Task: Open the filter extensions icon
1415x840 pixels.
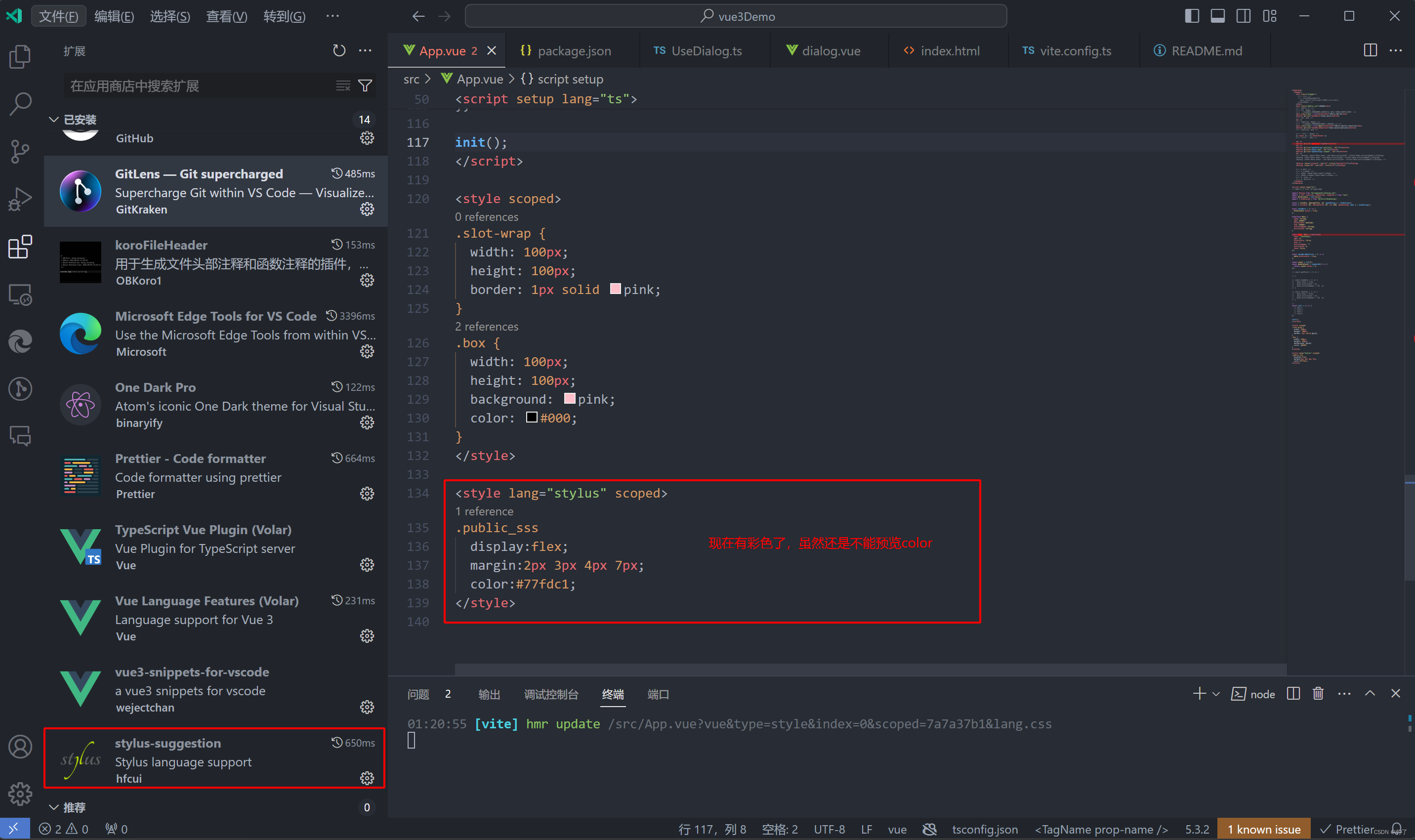Action: tap(365, 85)
